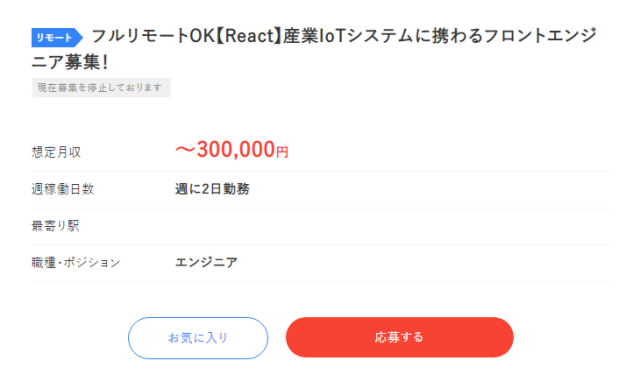Viewport: 640px width, 382px height.
Task: Open the フルリモートOK【React】 job title
Action: coord(314,49)
